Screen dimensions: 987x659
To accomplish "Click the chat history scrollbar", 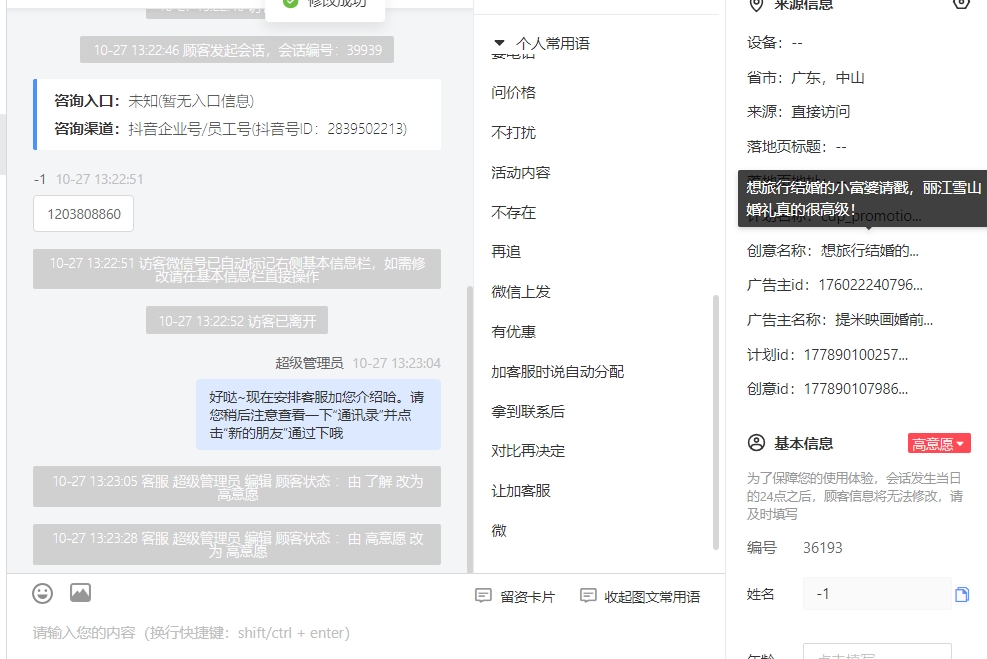I will (x=470, y=428).
